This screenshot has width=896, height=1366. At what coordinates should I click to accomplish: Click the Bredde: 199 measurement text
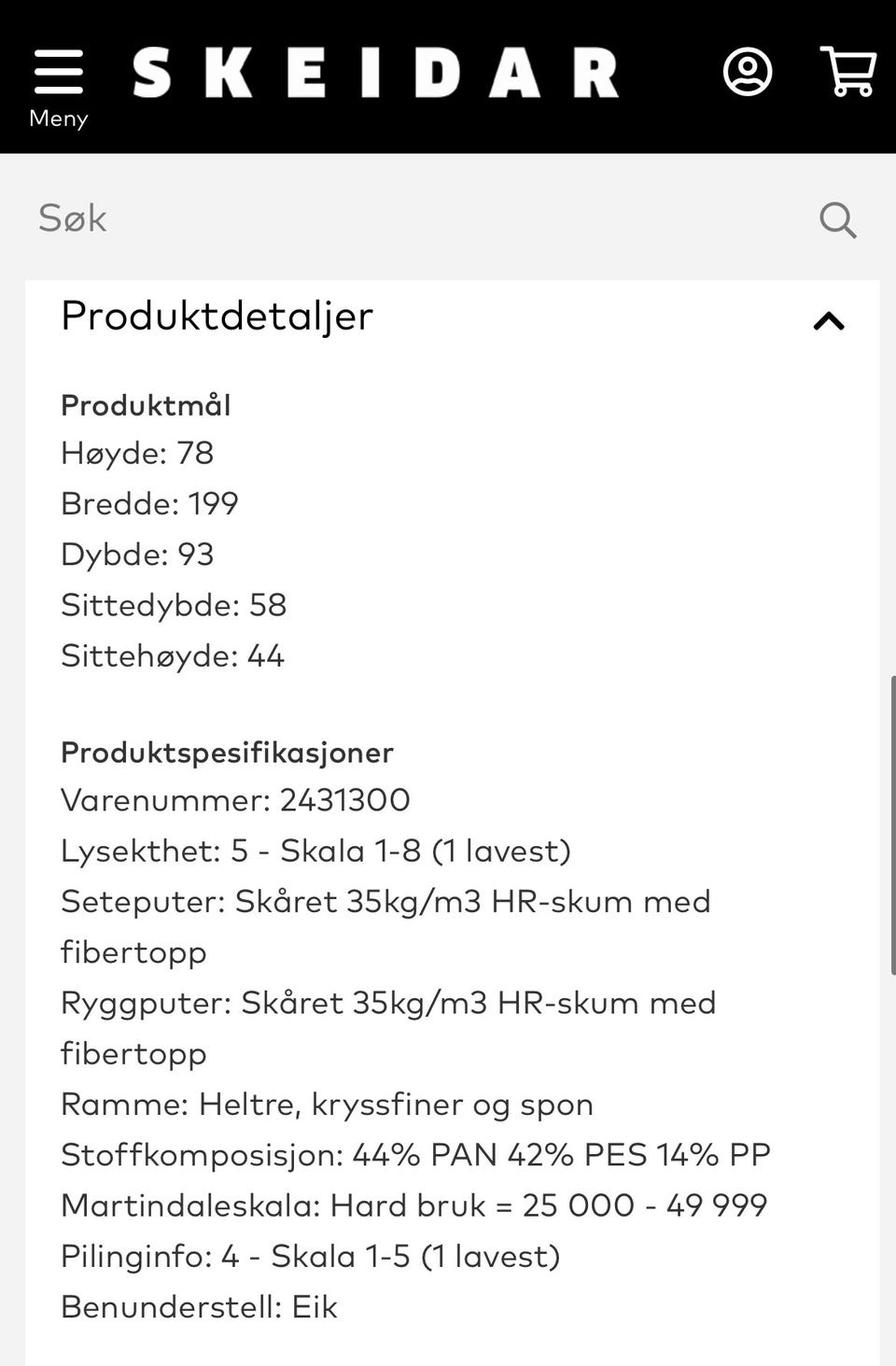click(x=149, y=504)
